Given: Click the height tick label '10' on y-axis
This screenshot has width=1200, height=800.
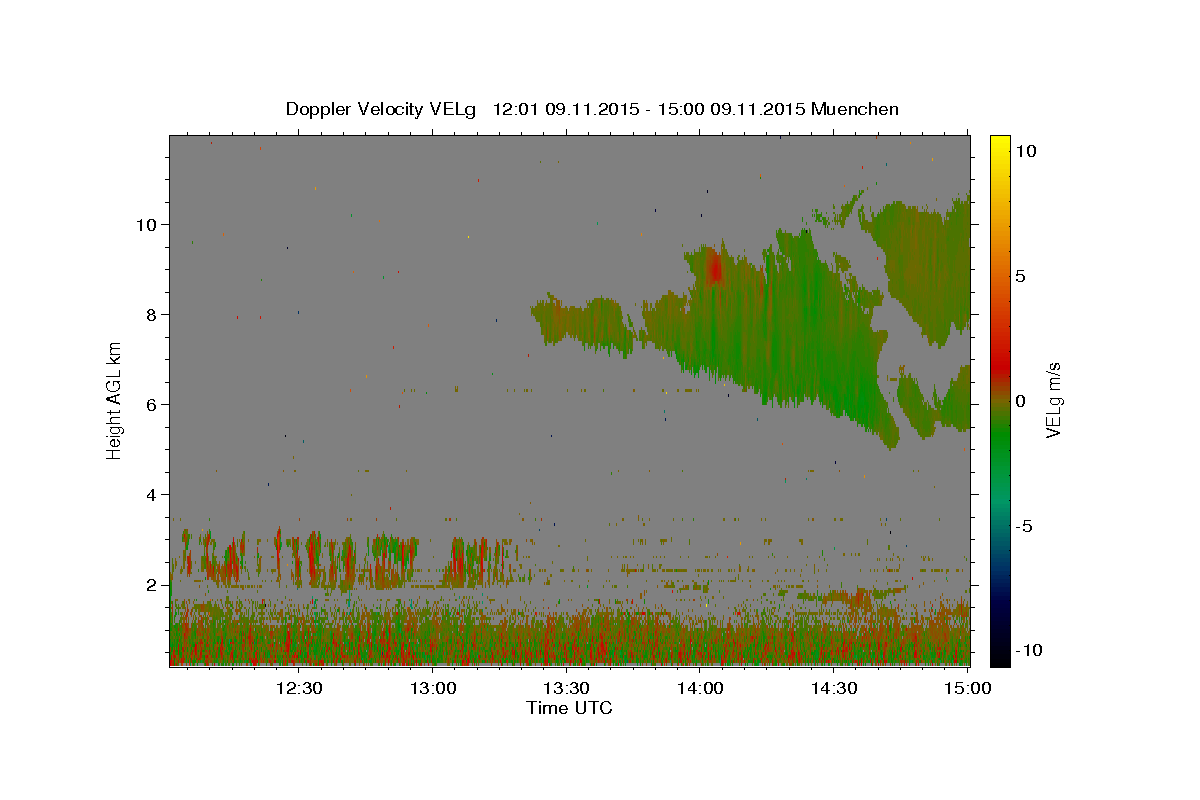Looking at the screenshot, I should (146, 224).
